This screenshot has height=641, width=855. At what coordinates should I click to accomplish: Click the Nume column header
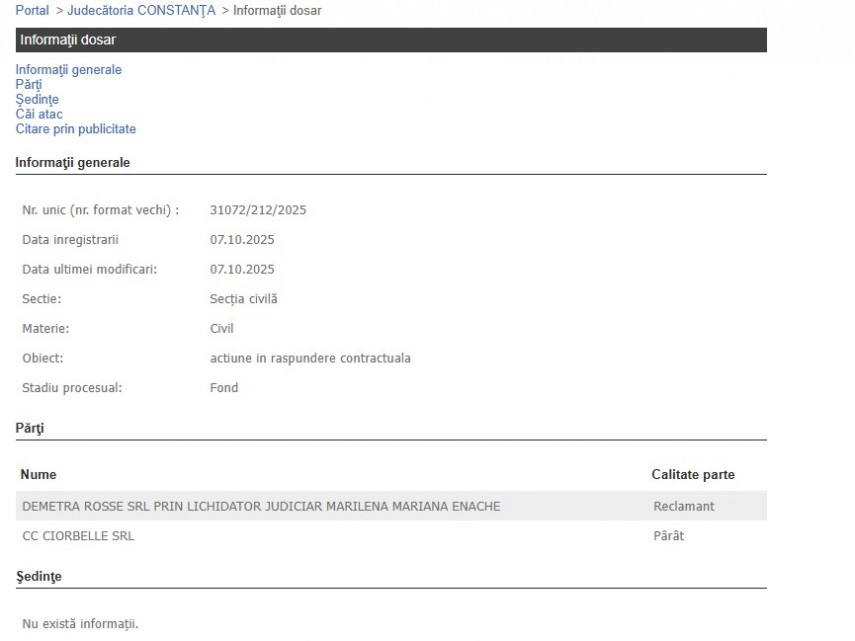point(39,474)
